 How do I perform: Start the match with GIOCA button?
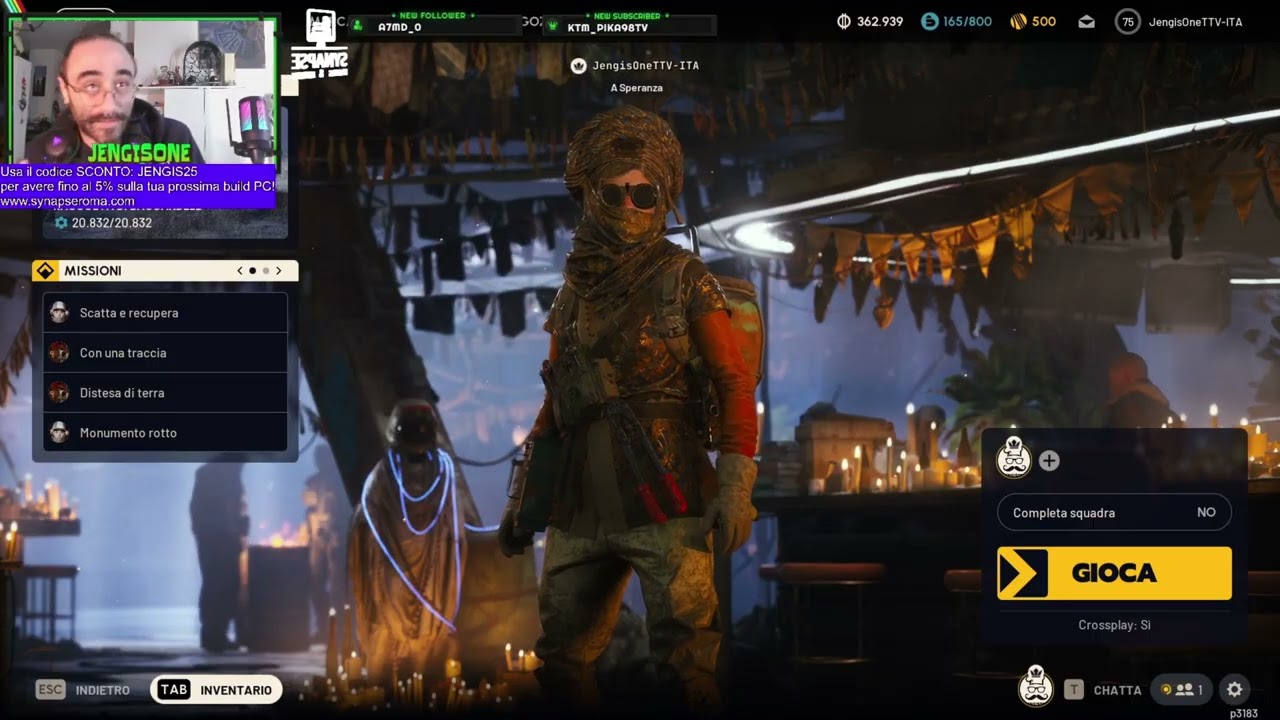[1114, 573]
